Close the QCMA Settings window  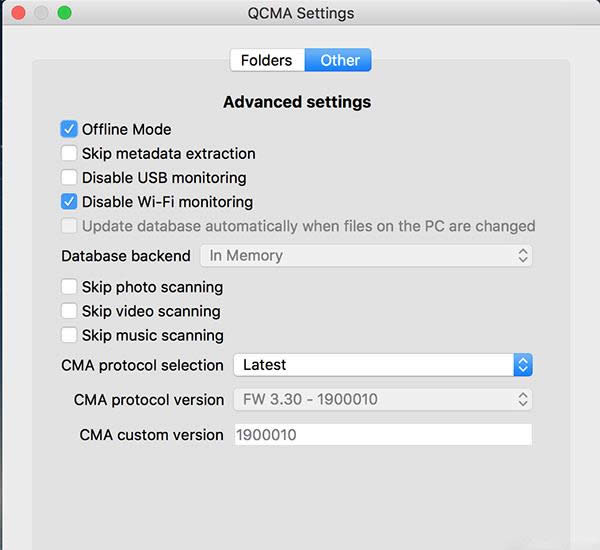pos(20,13)
